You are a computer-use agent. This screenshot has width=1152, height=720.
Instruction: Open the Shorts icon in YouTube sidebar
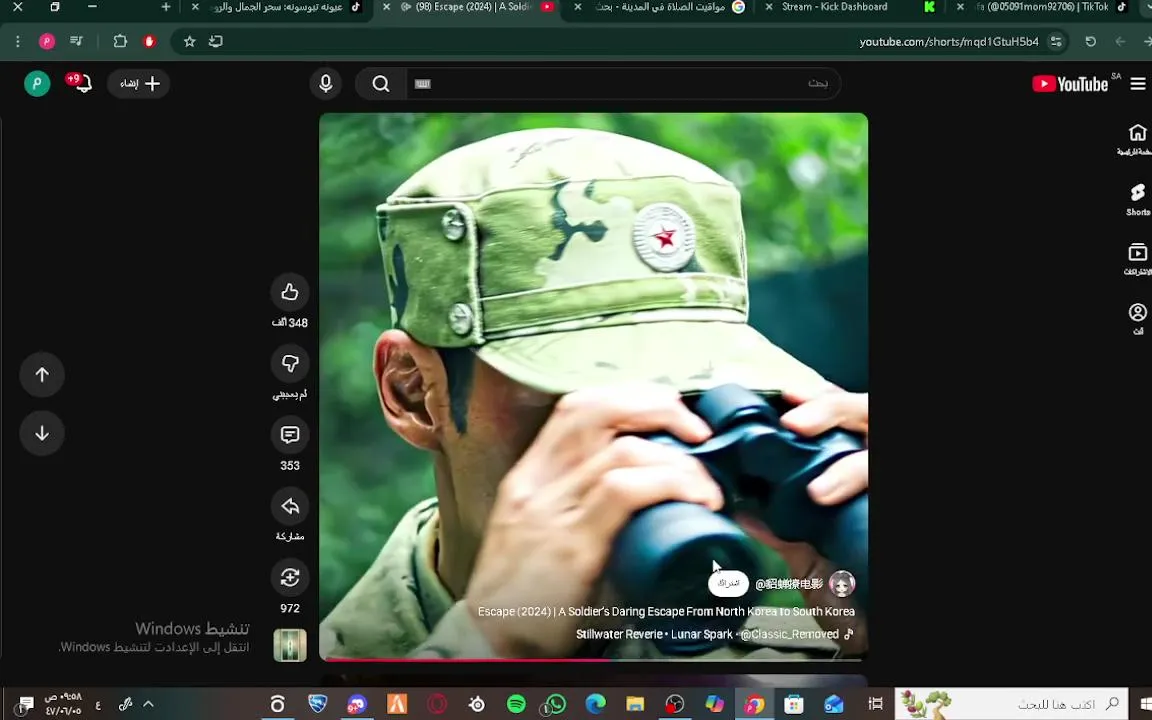[1137, 199]
